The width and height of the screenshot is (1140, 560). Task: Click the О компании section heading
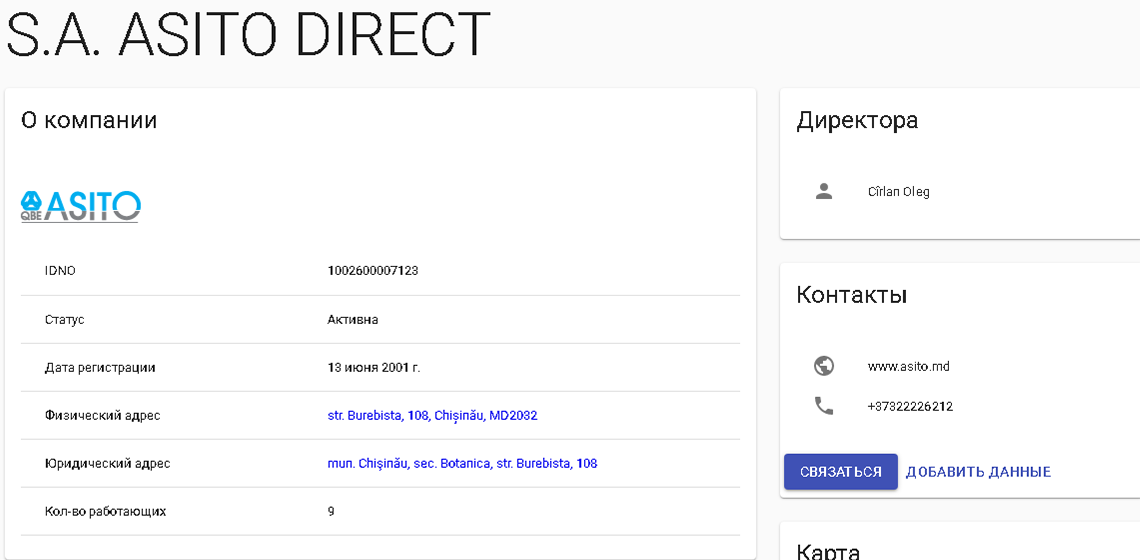(89, 121)
